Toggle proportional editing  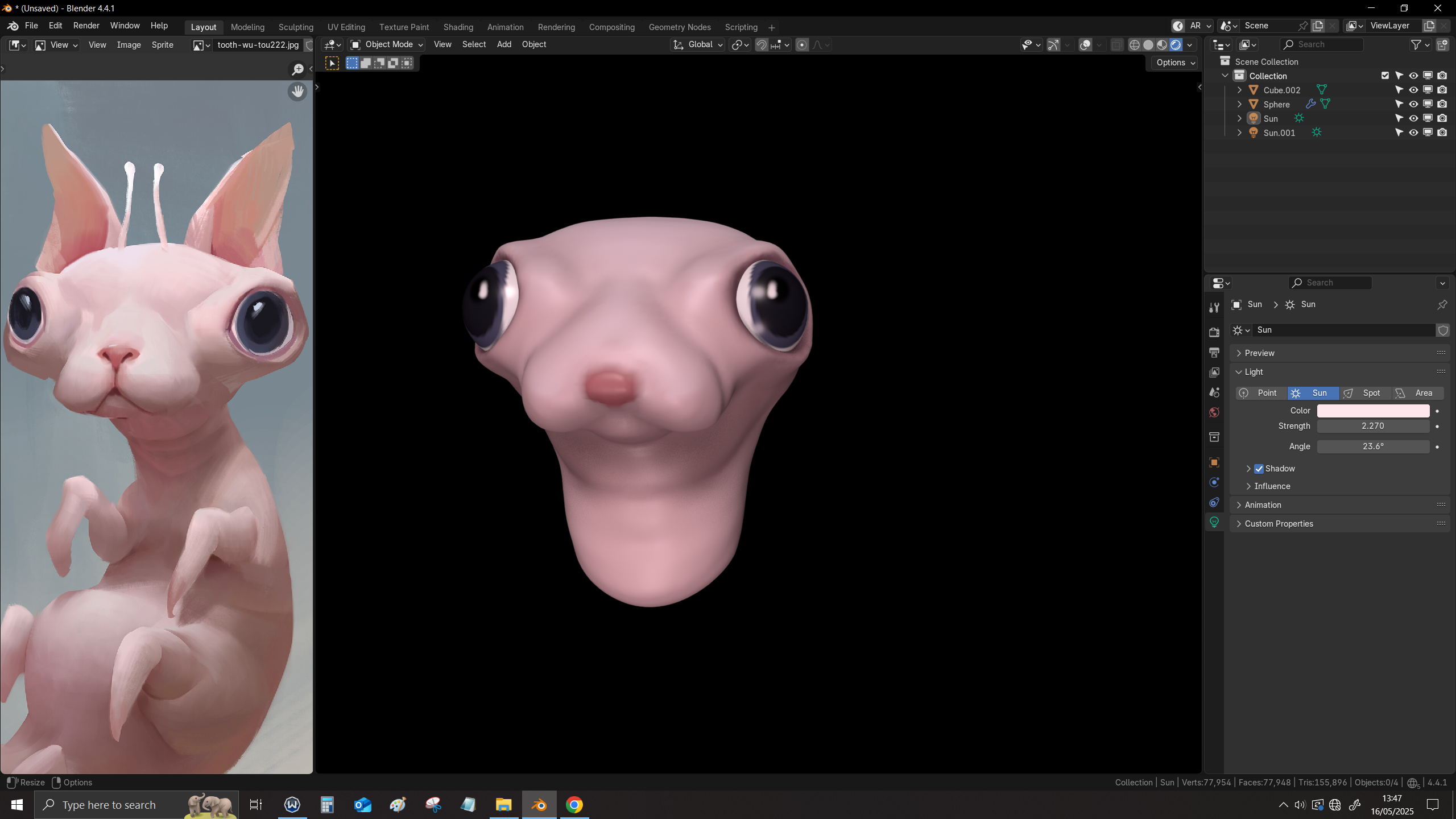coord(802,45)
